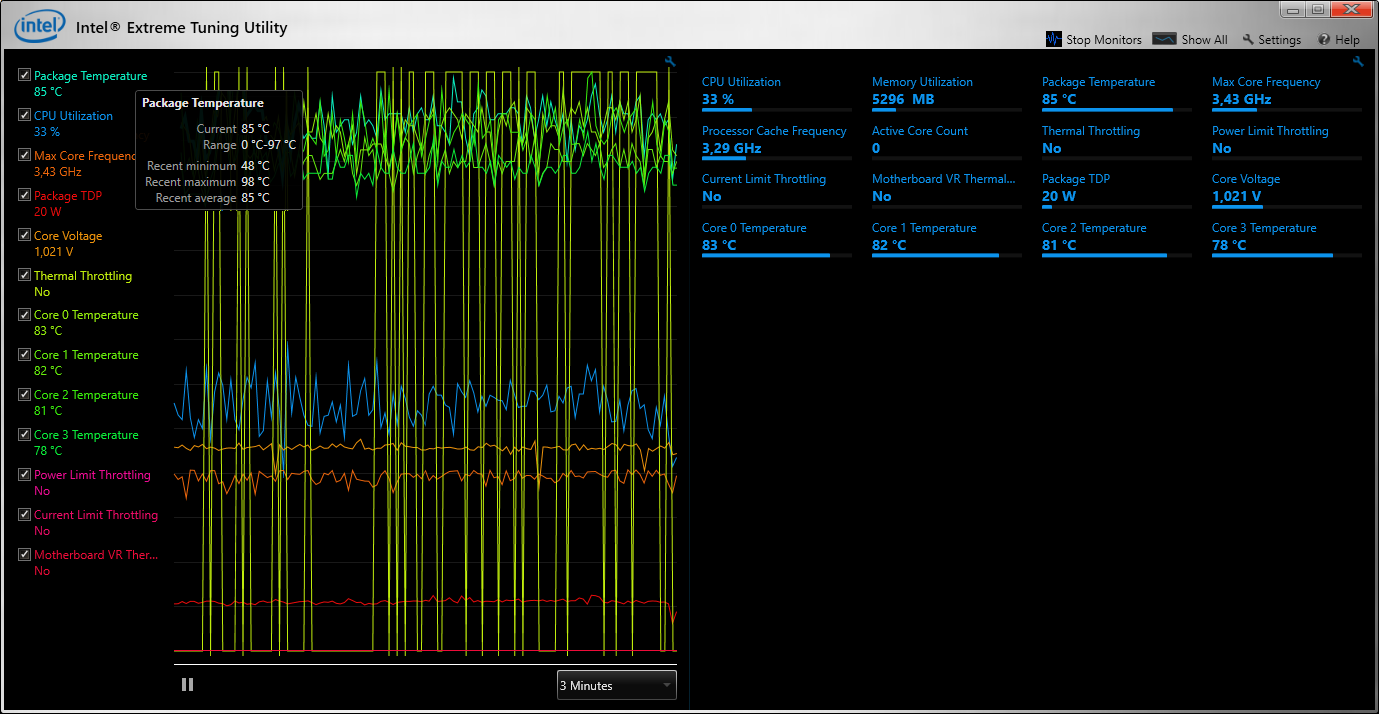Toggle Power Limit Throttling checkbox

coord(25,474)
